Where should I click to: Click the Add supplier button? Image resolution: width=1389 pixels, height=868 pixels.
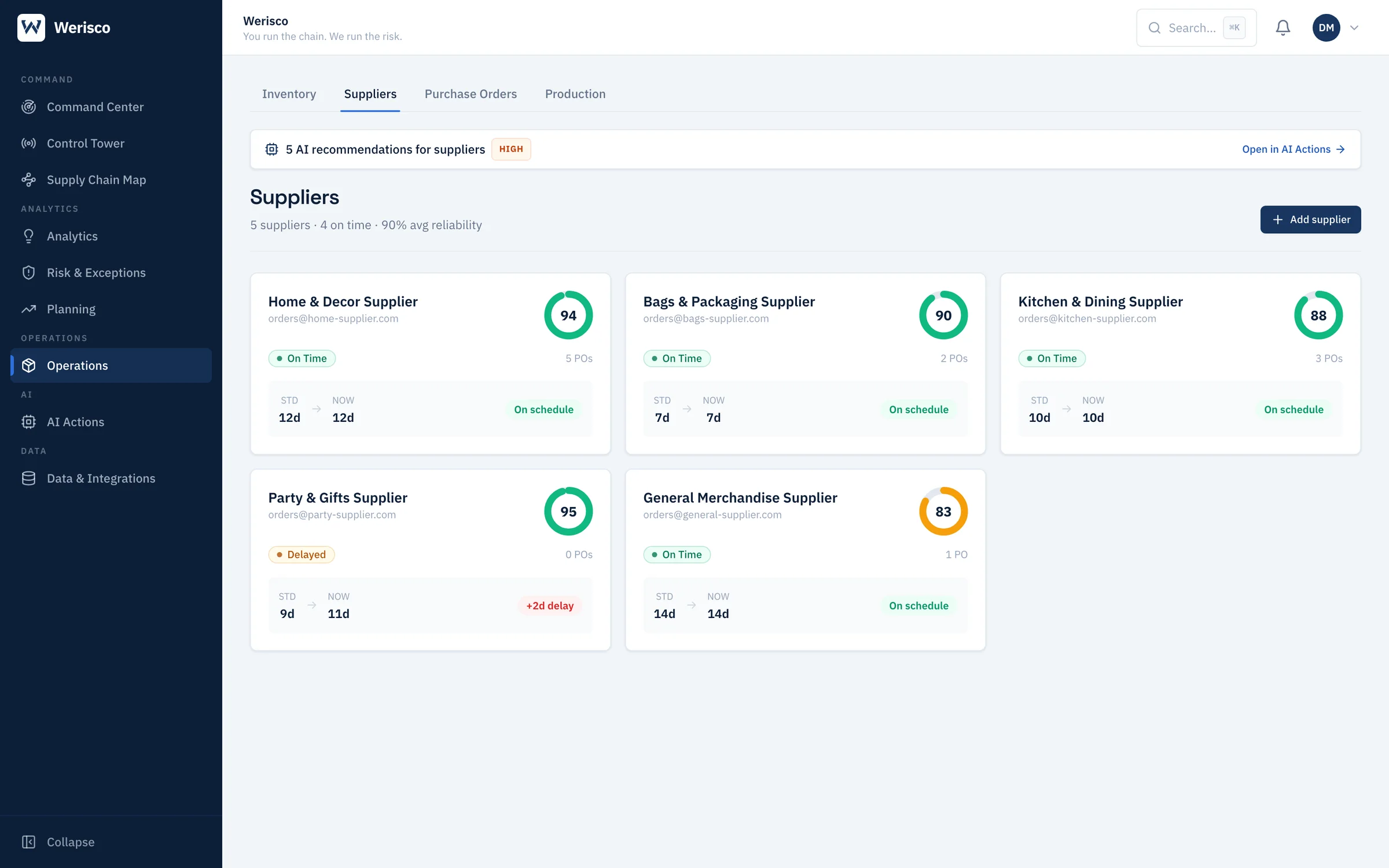(x=1310, y=220)
